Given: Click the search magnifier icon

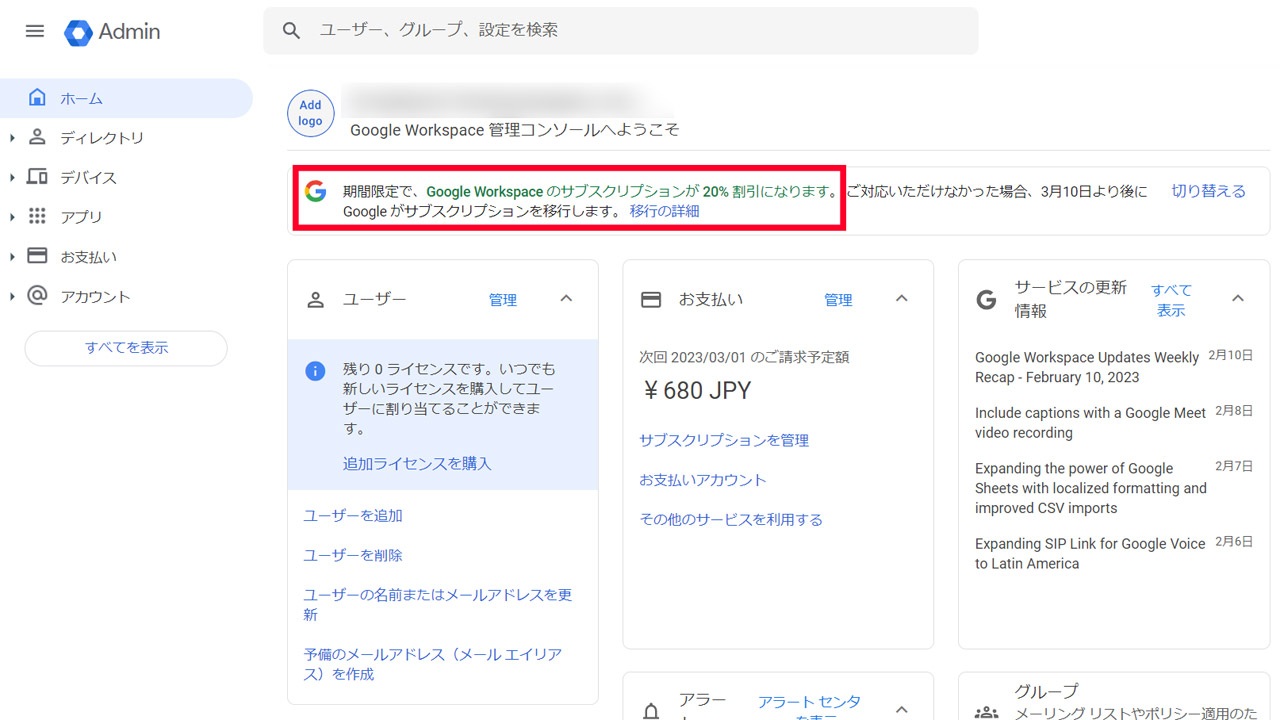Looking at the screenshot, I should (291, 31).
